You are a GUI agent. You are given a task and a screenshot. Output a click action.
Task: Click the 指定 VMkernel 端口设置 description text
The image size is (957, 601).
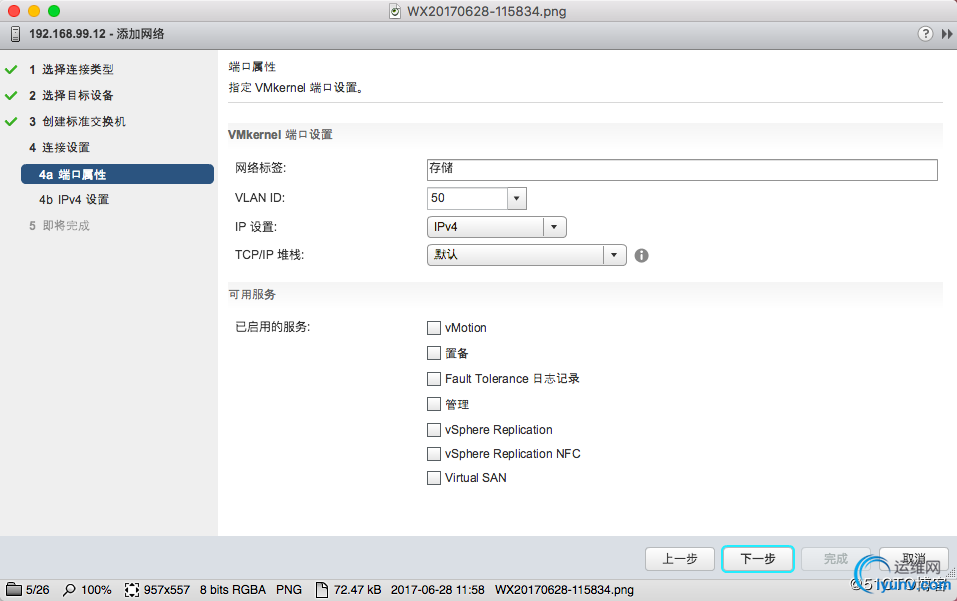[296, 88]
